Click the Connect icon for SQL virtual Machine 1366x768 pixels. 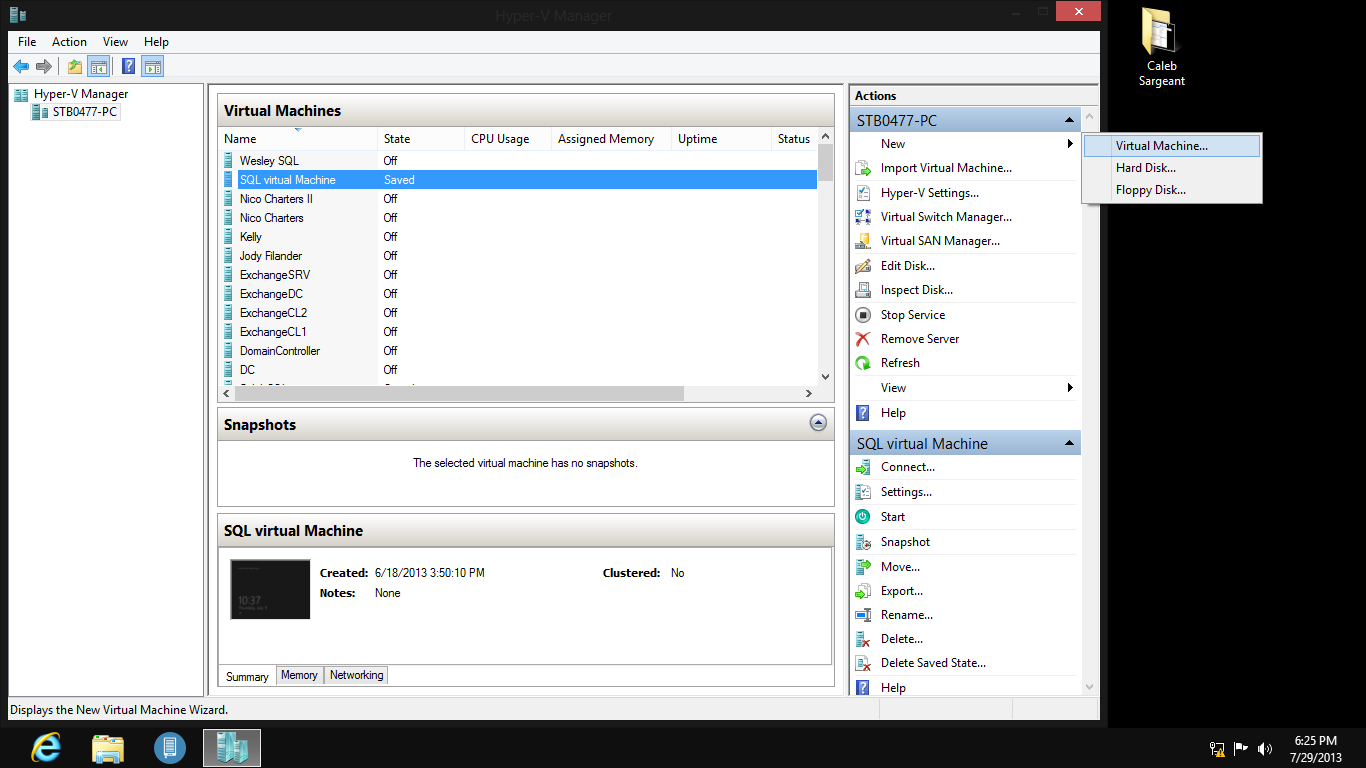click(x=863, y=467)
